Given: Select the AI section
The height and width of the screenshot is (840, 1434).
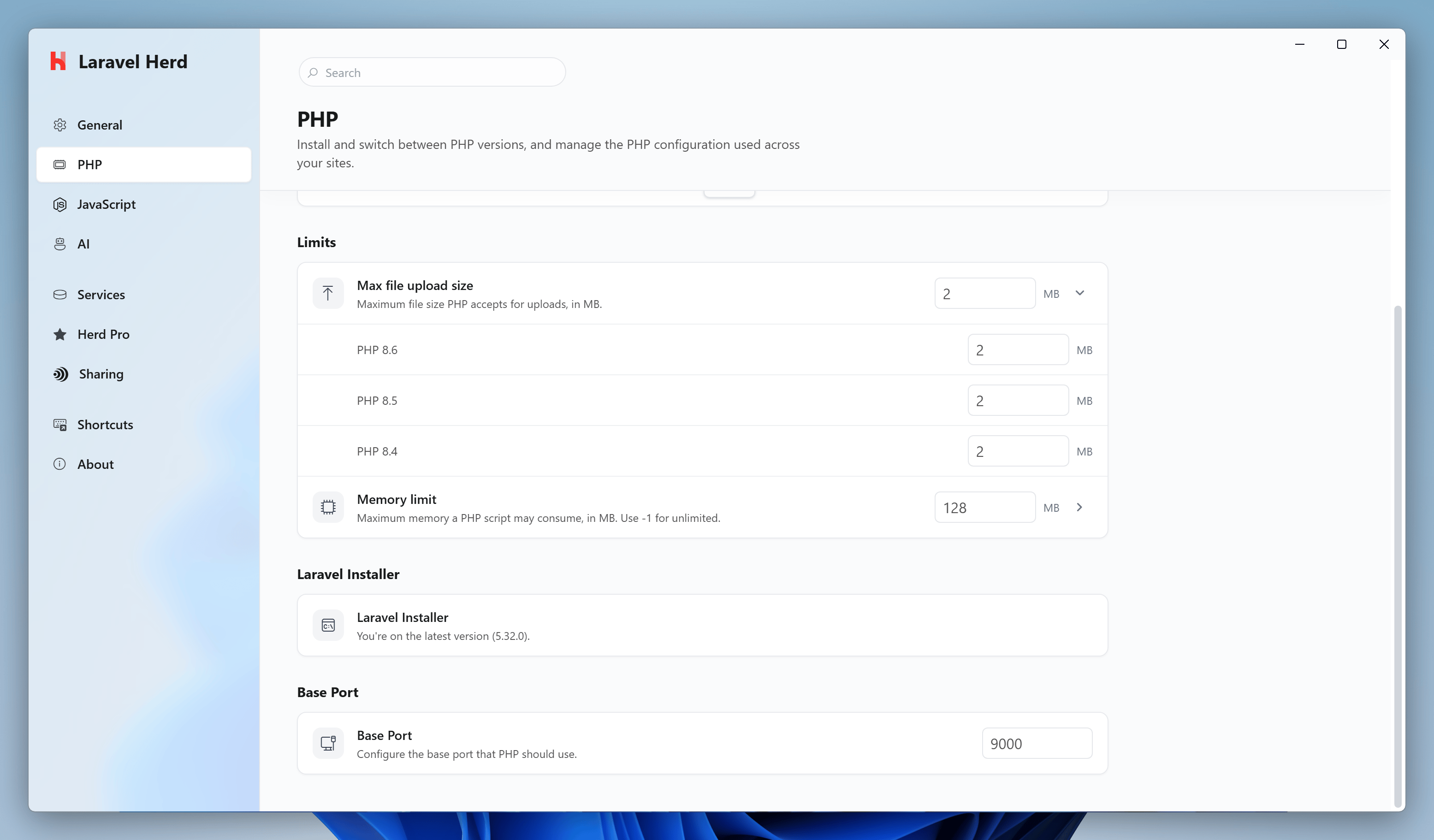Looking at the screenshot, I should [x=143, y=244].
